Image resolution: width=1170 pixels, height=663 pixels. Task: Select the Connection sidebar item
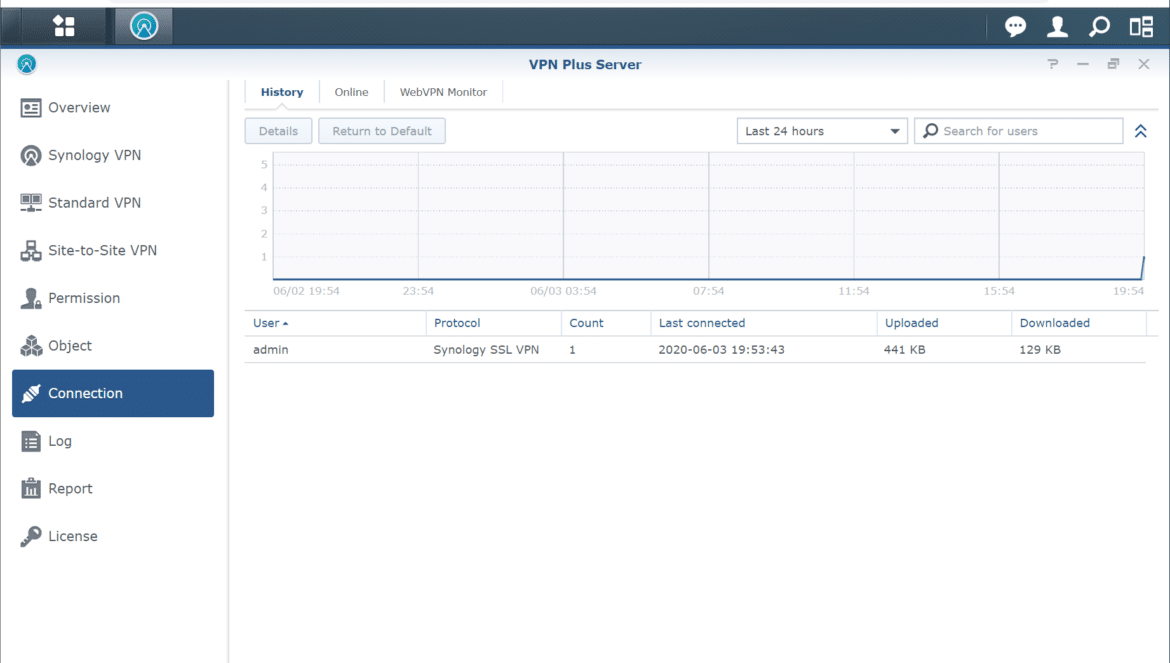113,393
